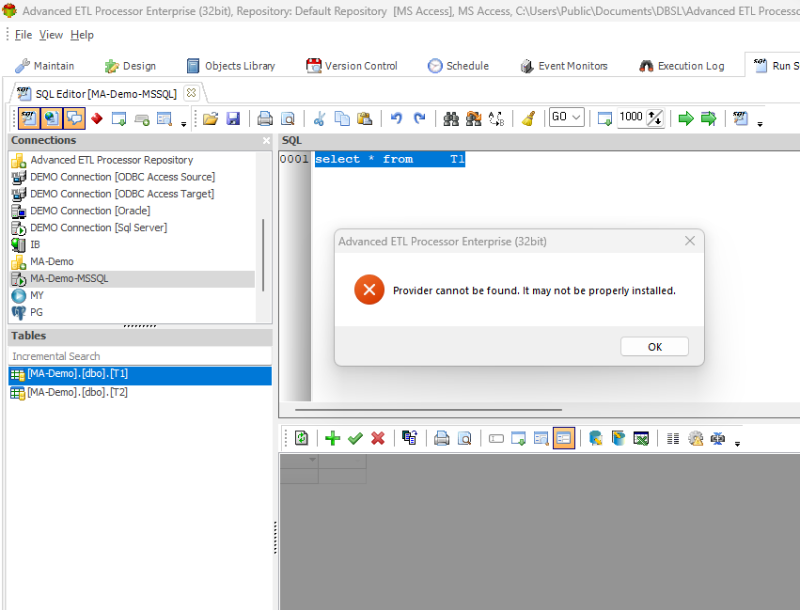Image resolution: width=800 pixels, height=610 pixels.
Task: Click the columns lines icon in results toolbar
Action: point(673,438)
